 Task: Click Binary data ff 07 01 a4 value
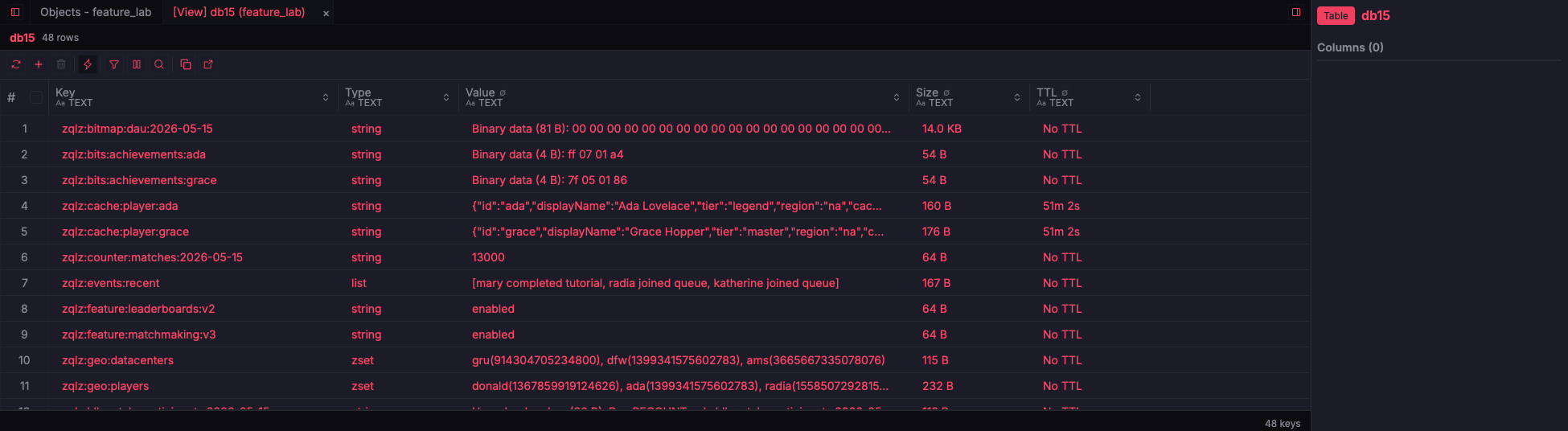(x=548, y=154)
